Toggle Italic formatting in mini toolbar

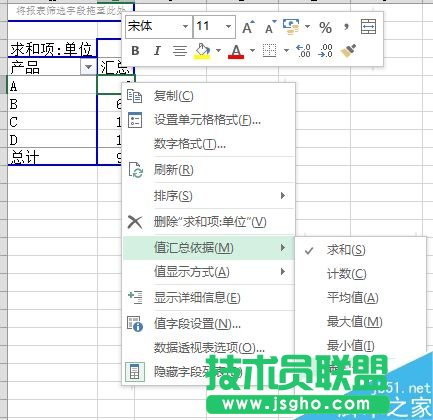pos(157,51)
